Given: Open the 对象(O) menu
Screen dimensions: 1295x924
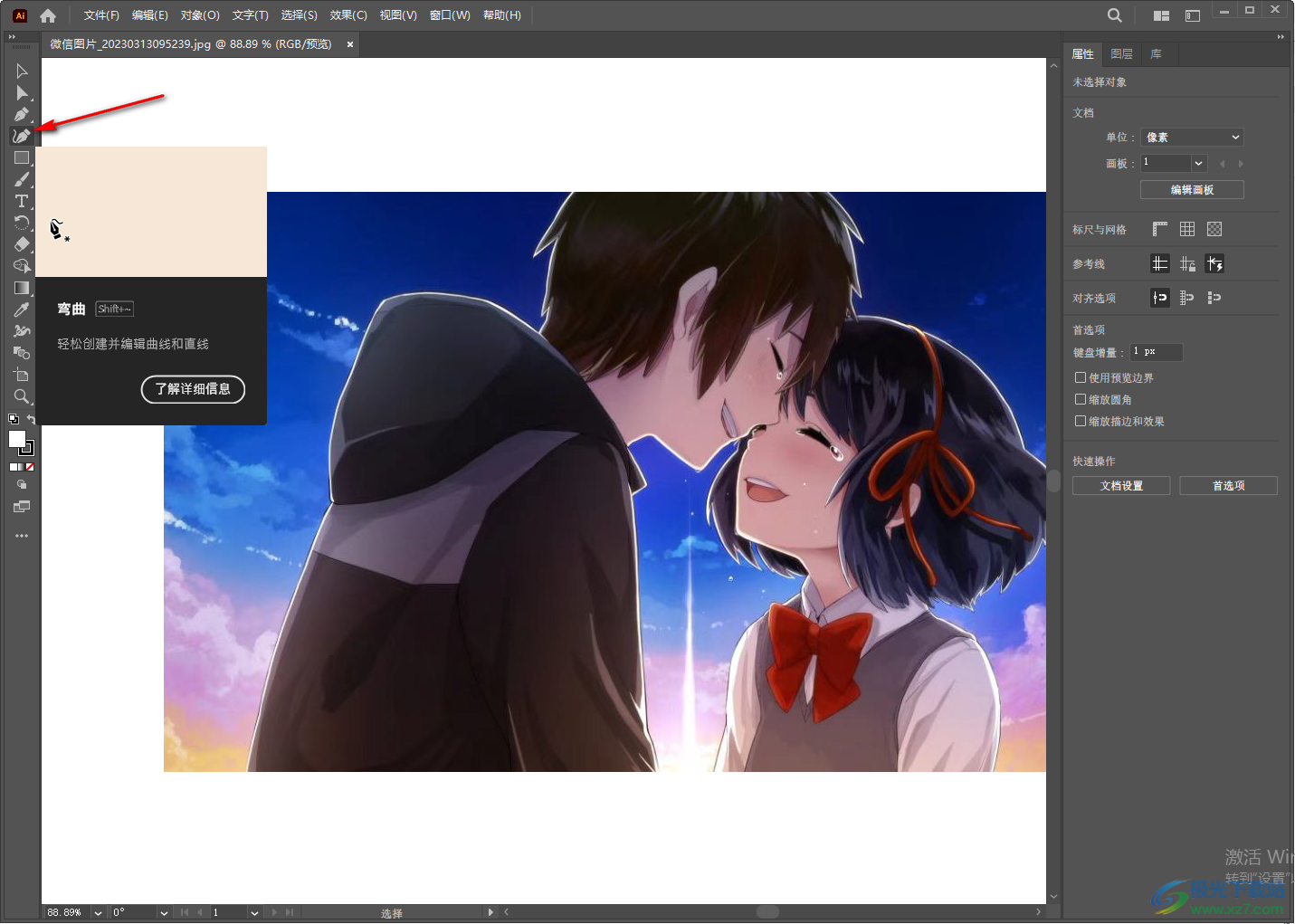Looking at the screenshot, I should [x=200, y=15].
